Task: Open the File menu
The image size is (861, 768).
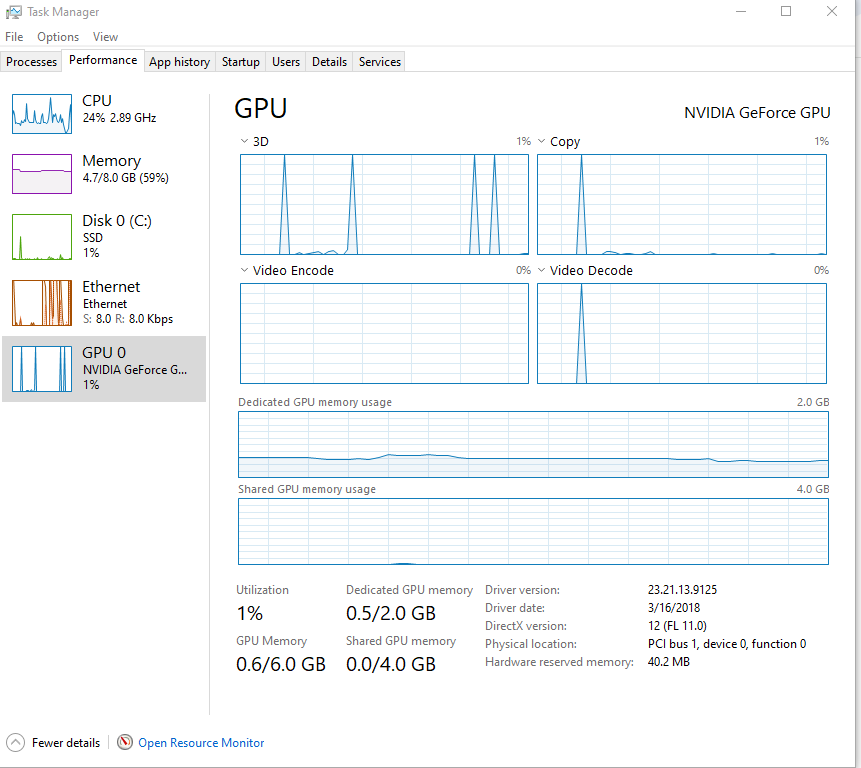Action: (14, 37)
